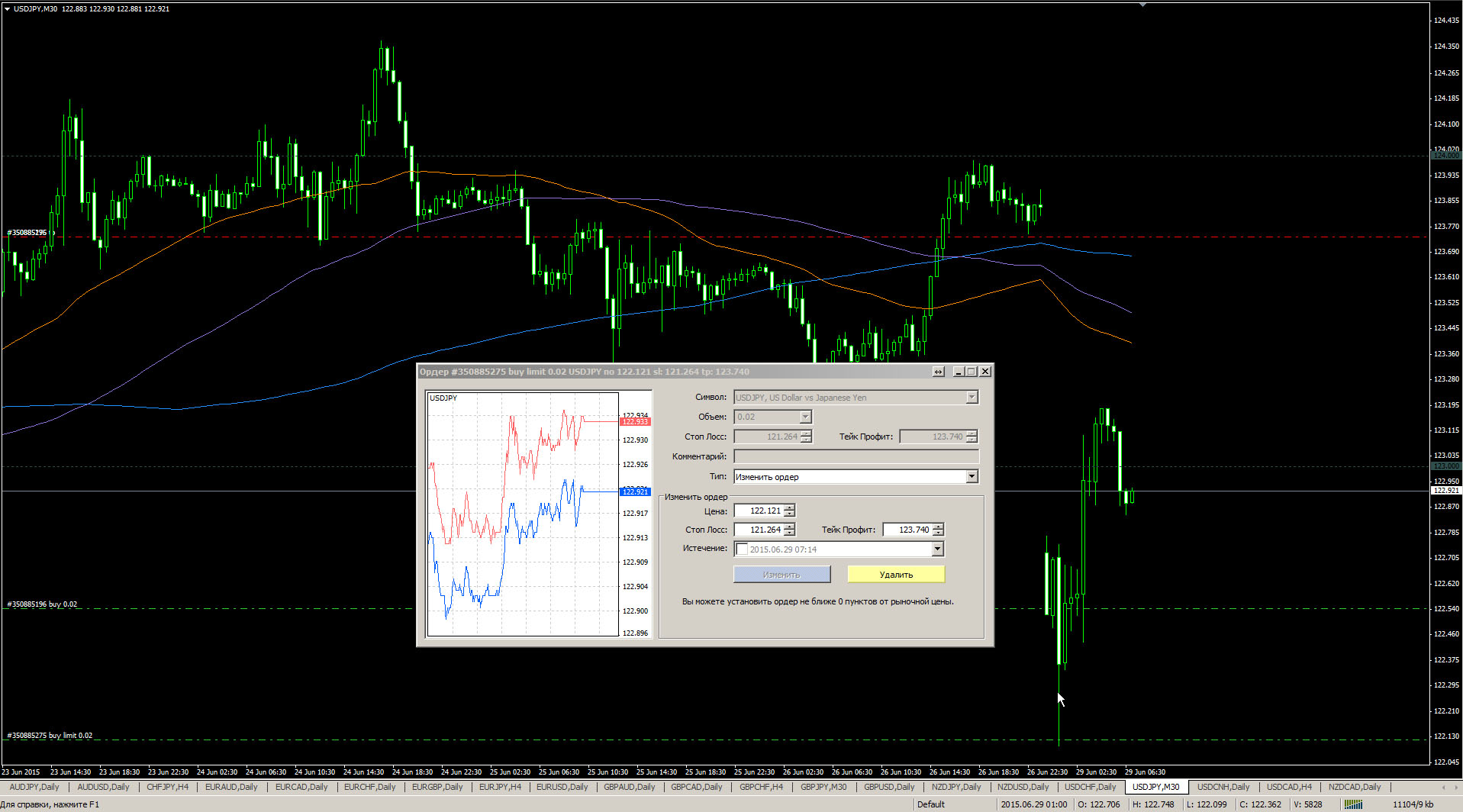The height and width of the screenshot is (812, 1463).
Task: Switch to NZDJPY,Daily chart tab
Action: pos(956,787)
